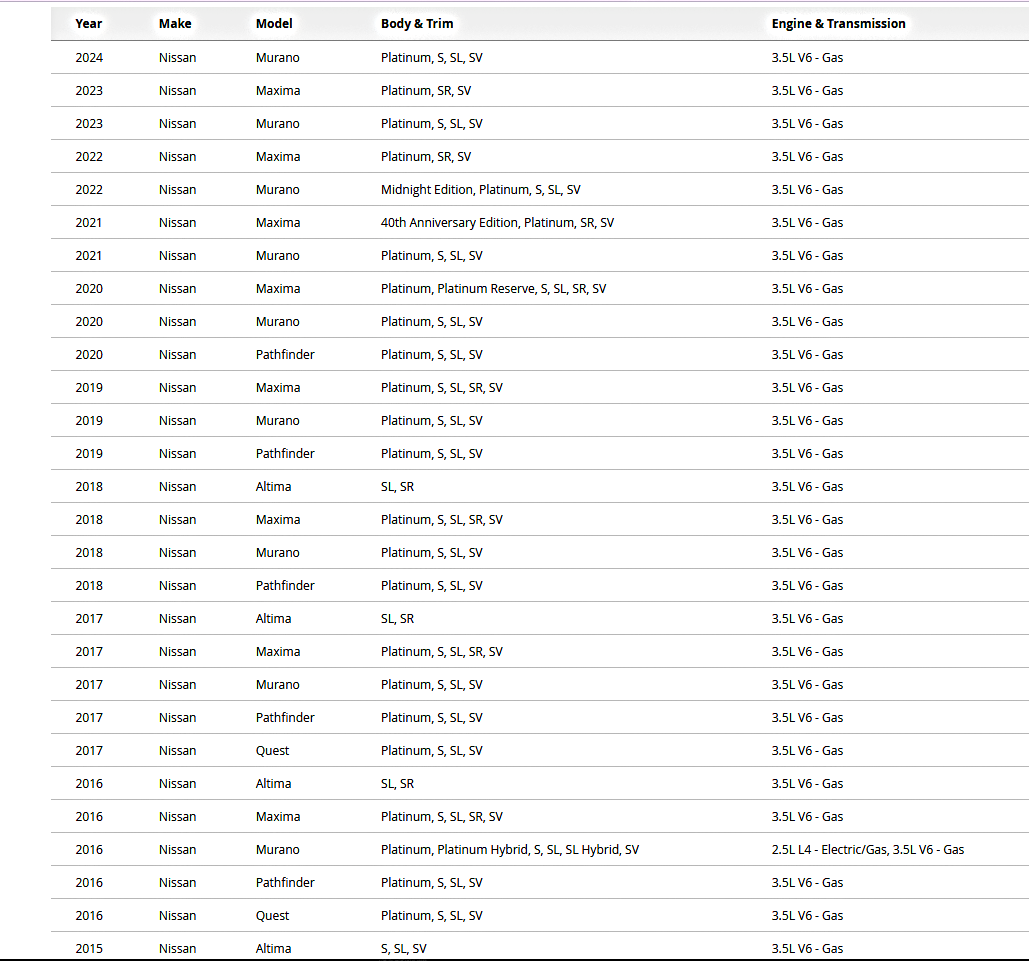Select year 2016 in the Pathfinder row
This screenshot has height=961, width=1029.
89,883
